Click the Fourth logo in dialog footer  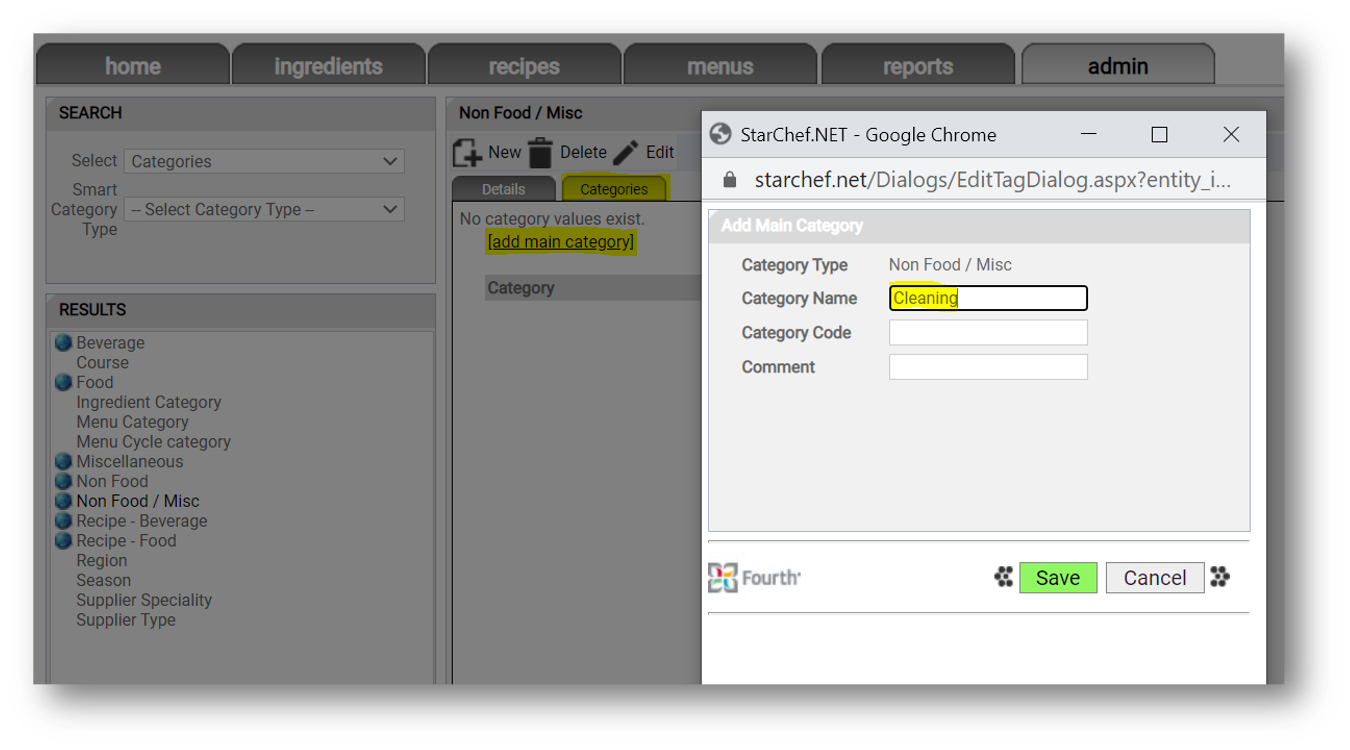click(x=754, y=578)
